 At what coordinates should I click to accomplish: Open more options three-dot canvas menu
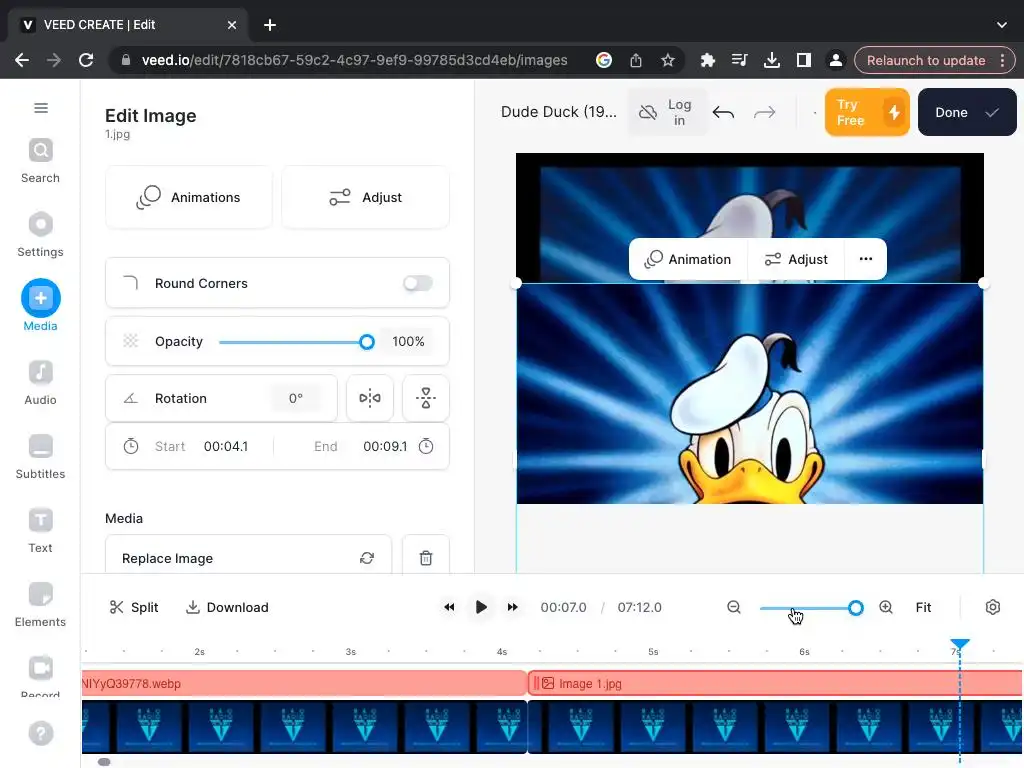tap(866, 259)
